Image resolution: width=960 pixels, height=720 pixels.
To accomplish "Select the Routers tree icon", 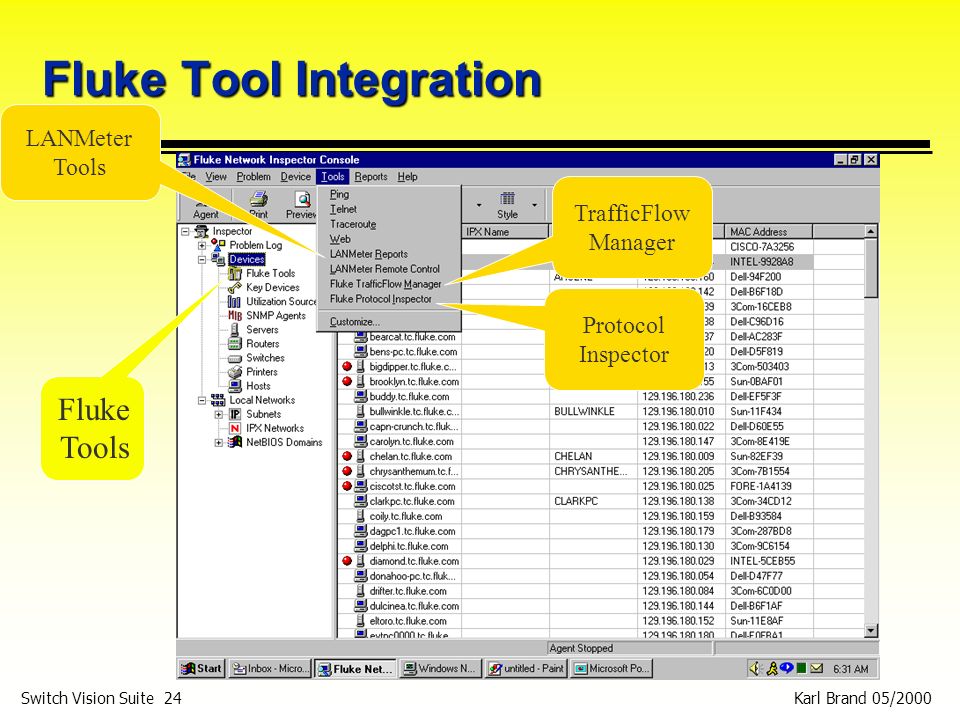I will click(235, 343).
